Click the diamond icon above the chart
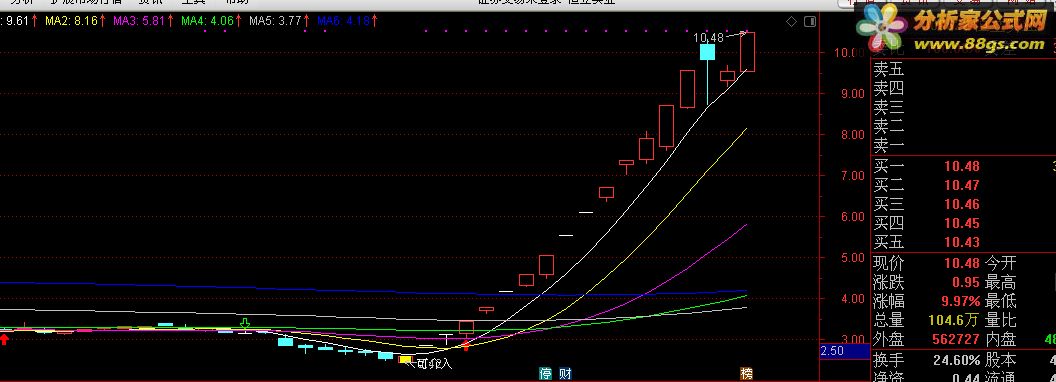The width and height of the screenshot is (1056, 382). [791, 22]
